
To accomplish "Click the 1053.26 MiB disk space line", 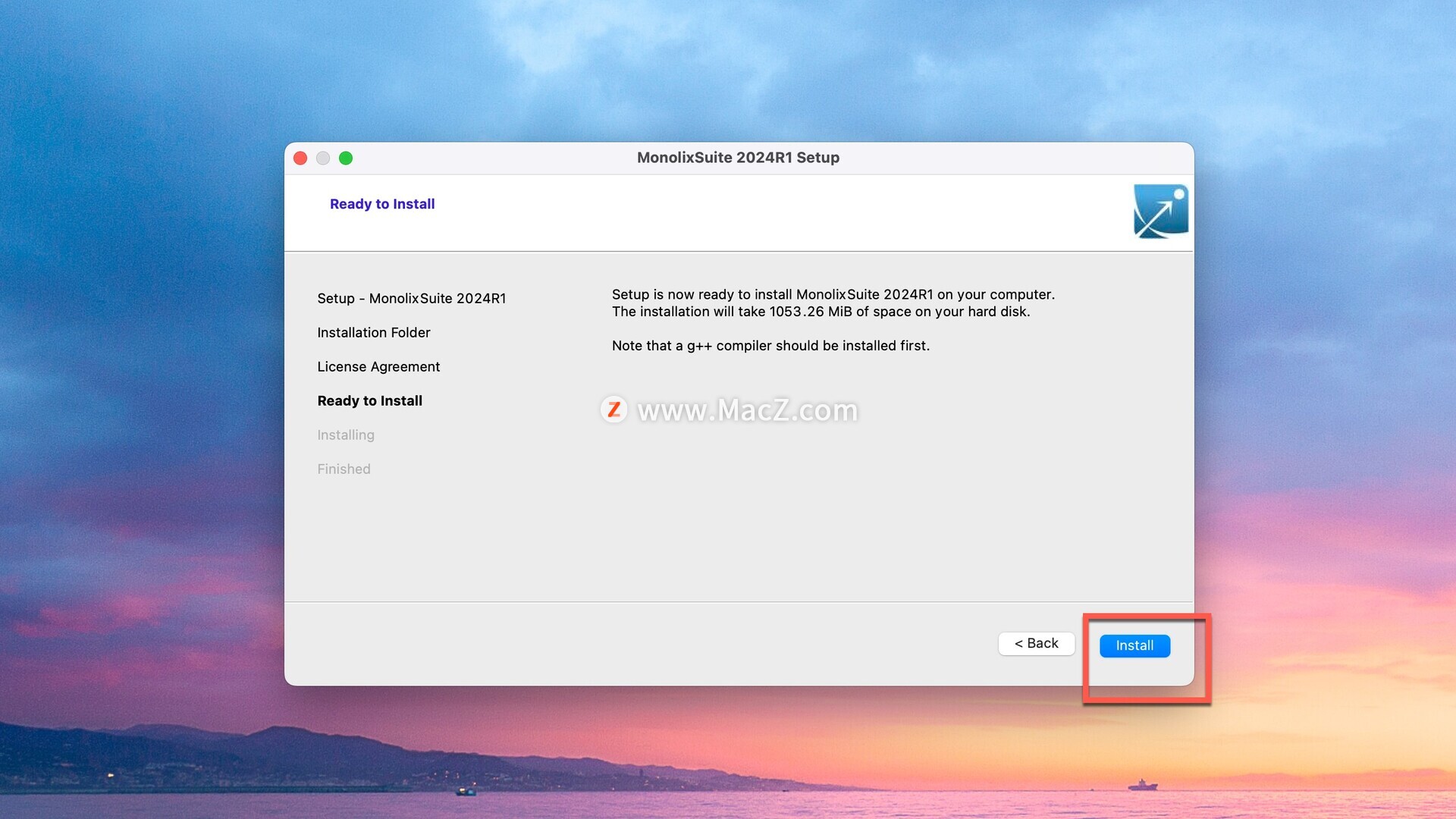I will point(821,312).
